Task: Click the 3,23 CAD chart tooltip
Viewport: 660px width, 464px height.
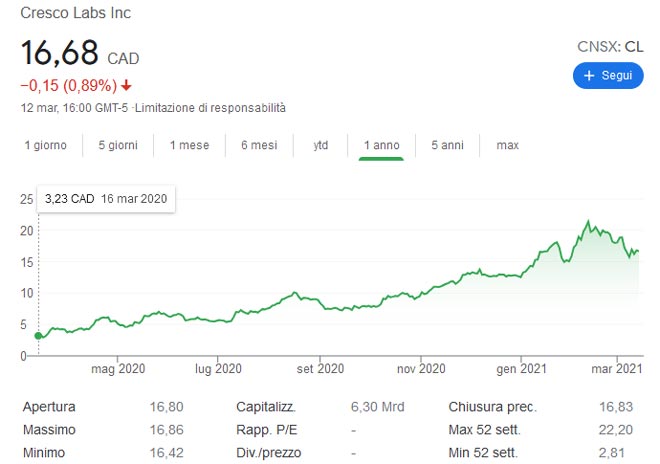Action: pyautogui.click(x=106, y=199)
